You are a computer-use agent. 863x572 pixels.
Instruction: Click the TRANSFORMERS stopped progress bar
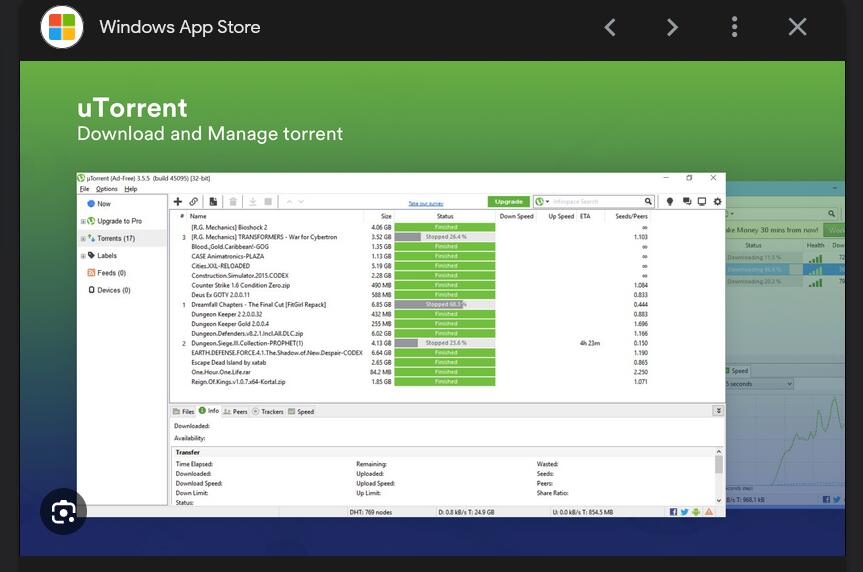tap(445, 237)
